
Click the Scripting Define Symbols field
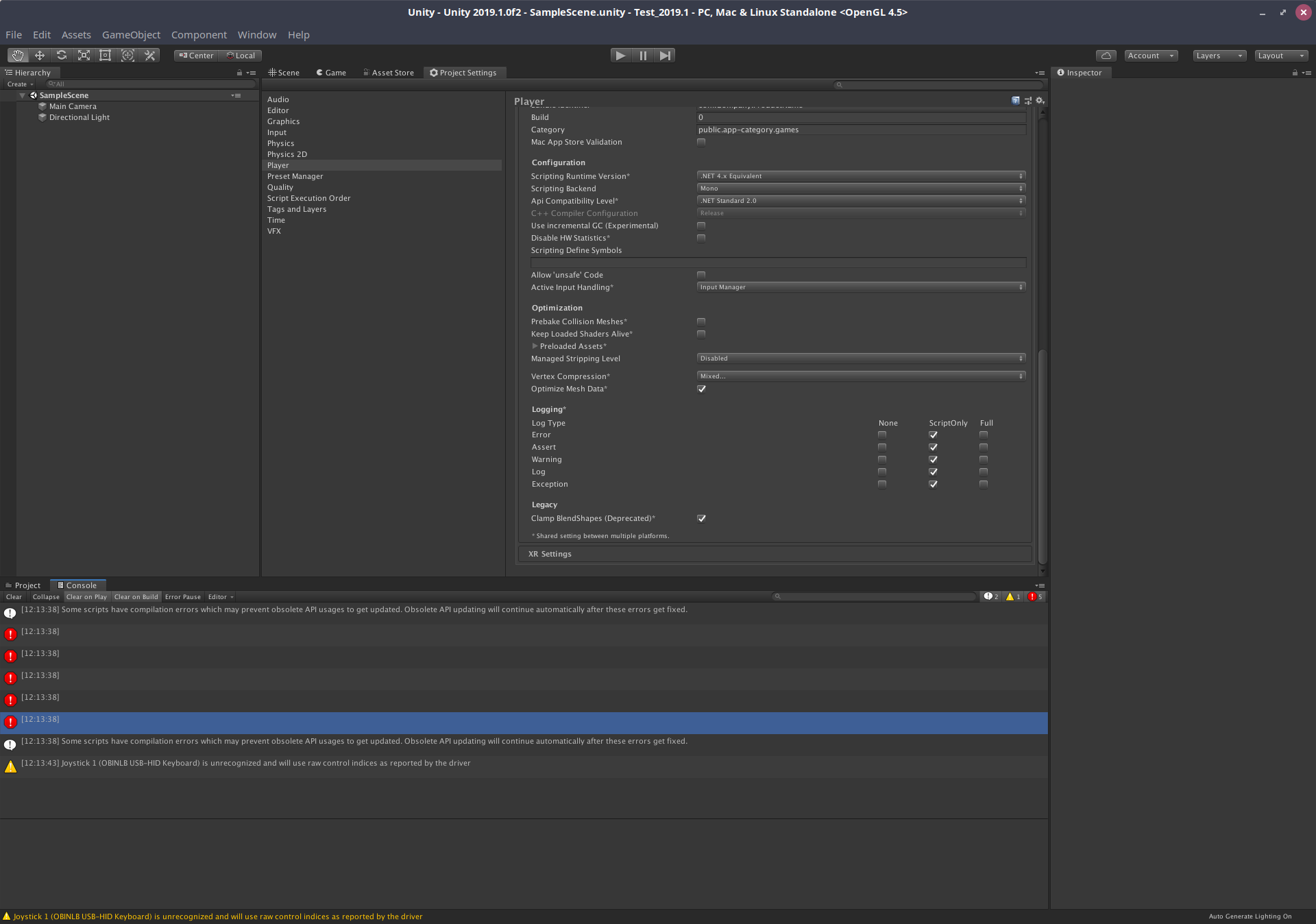click(778, 263)
